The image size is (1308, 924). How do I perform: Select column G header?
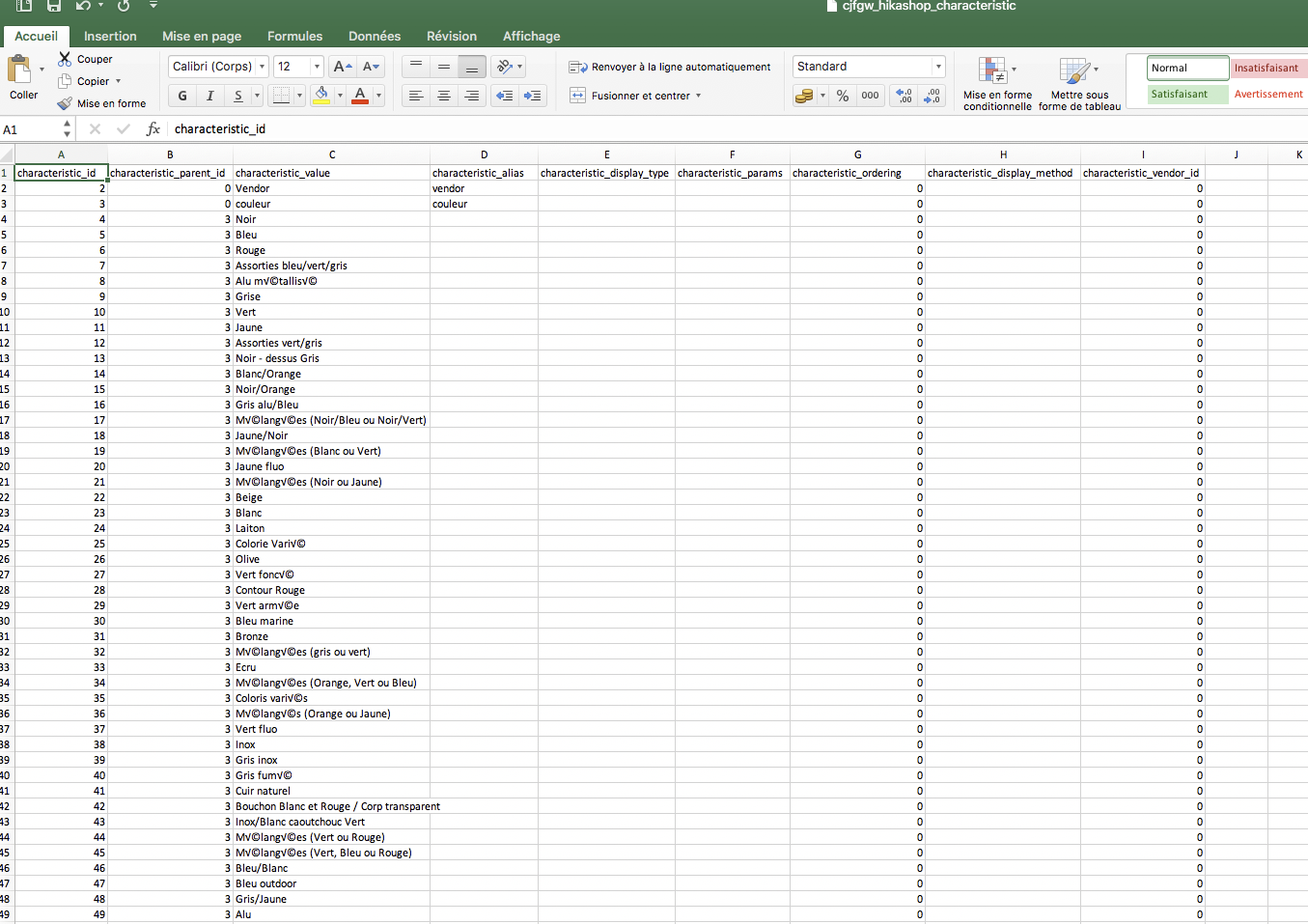(x=858, y=154)
